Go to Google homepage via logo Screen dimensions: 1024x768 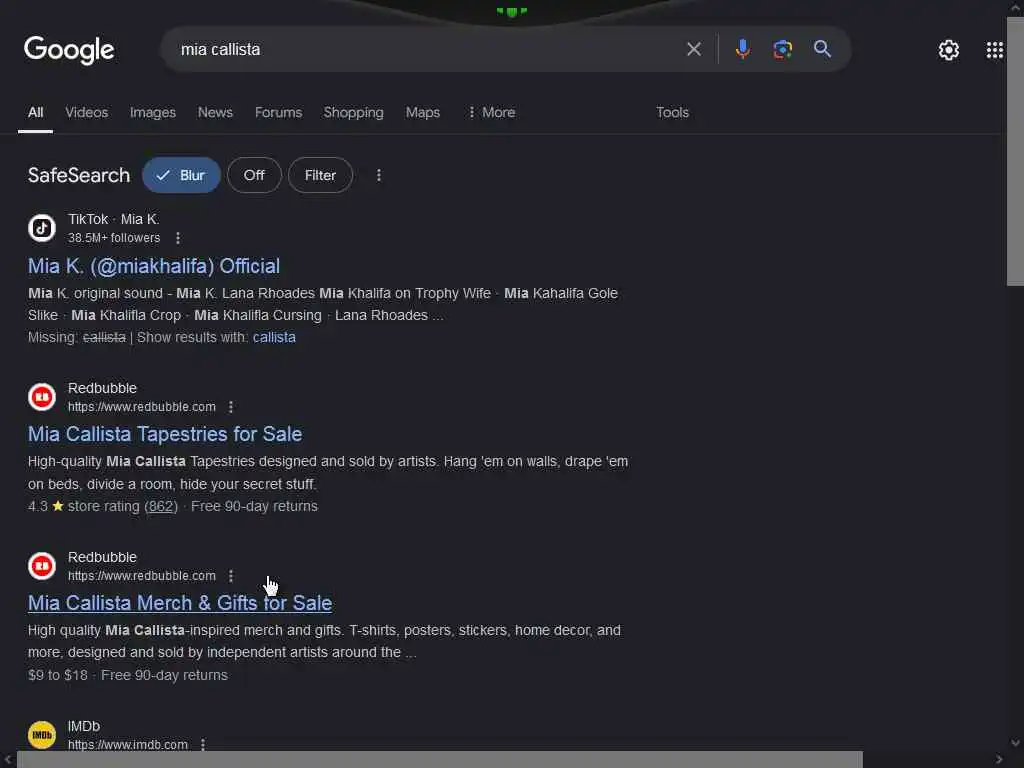(69, 50)
